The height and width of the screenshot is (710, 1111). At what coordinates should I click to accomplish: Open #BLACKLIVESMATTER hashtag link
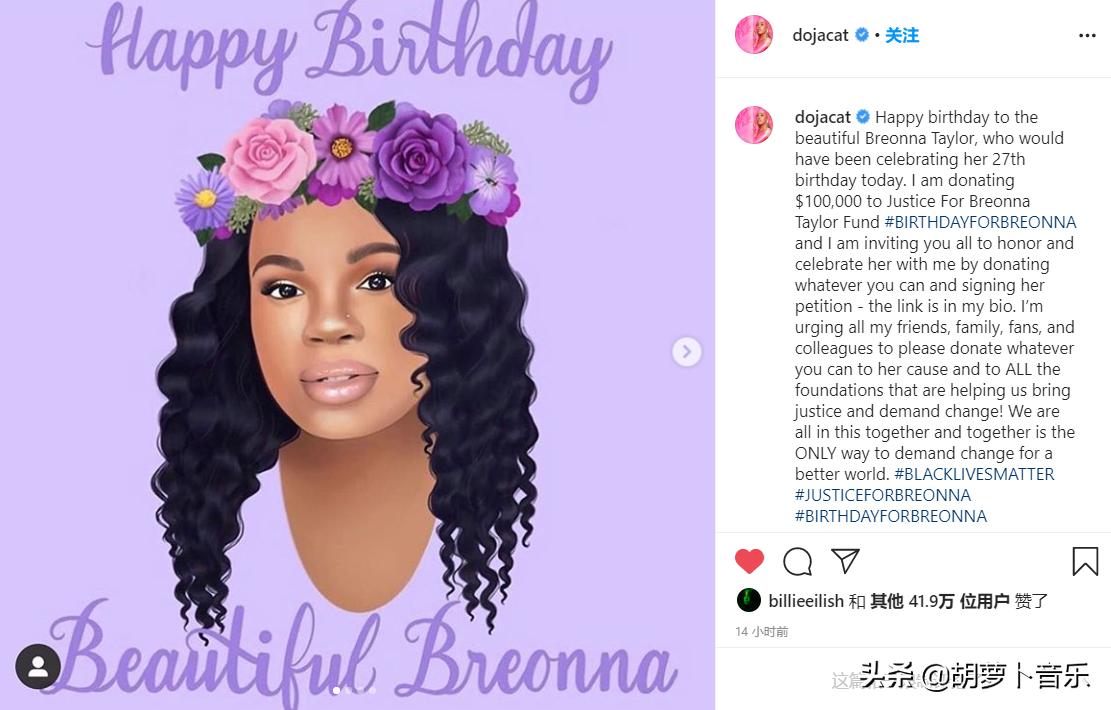click(974, 474)
